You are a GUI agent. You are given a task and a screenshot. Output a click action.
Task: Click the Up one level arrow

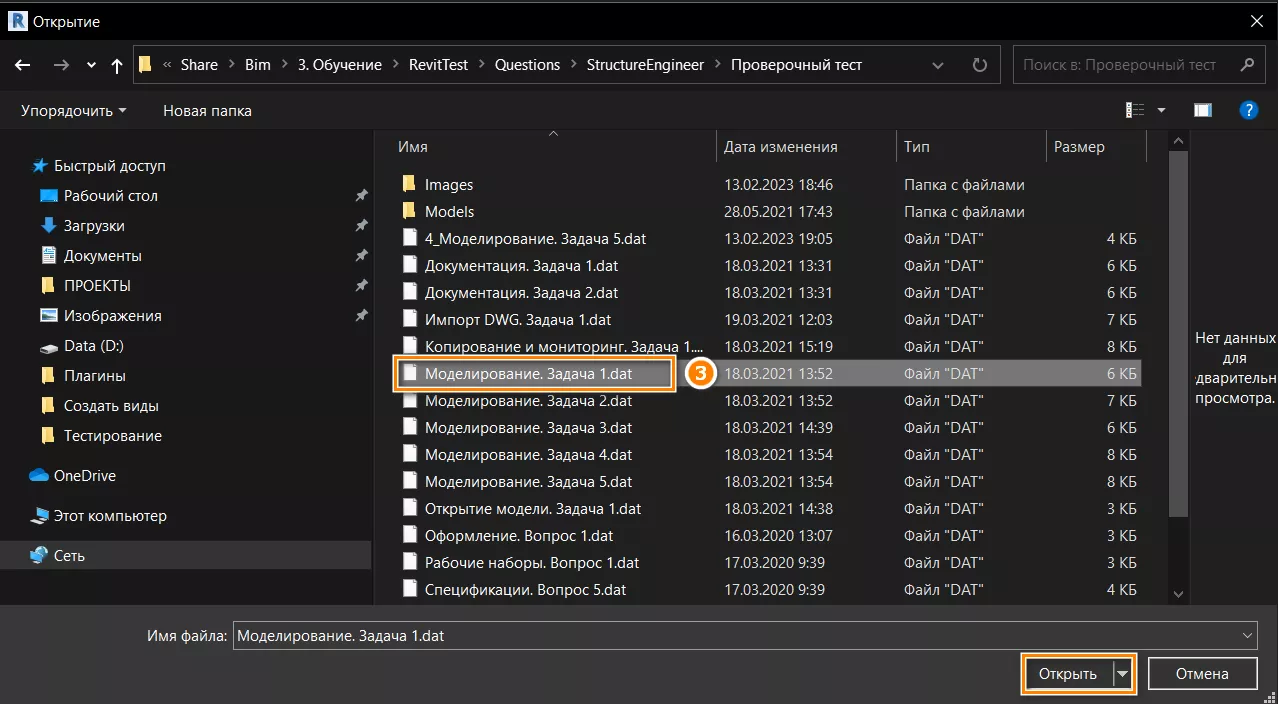(x=117, y=65)
